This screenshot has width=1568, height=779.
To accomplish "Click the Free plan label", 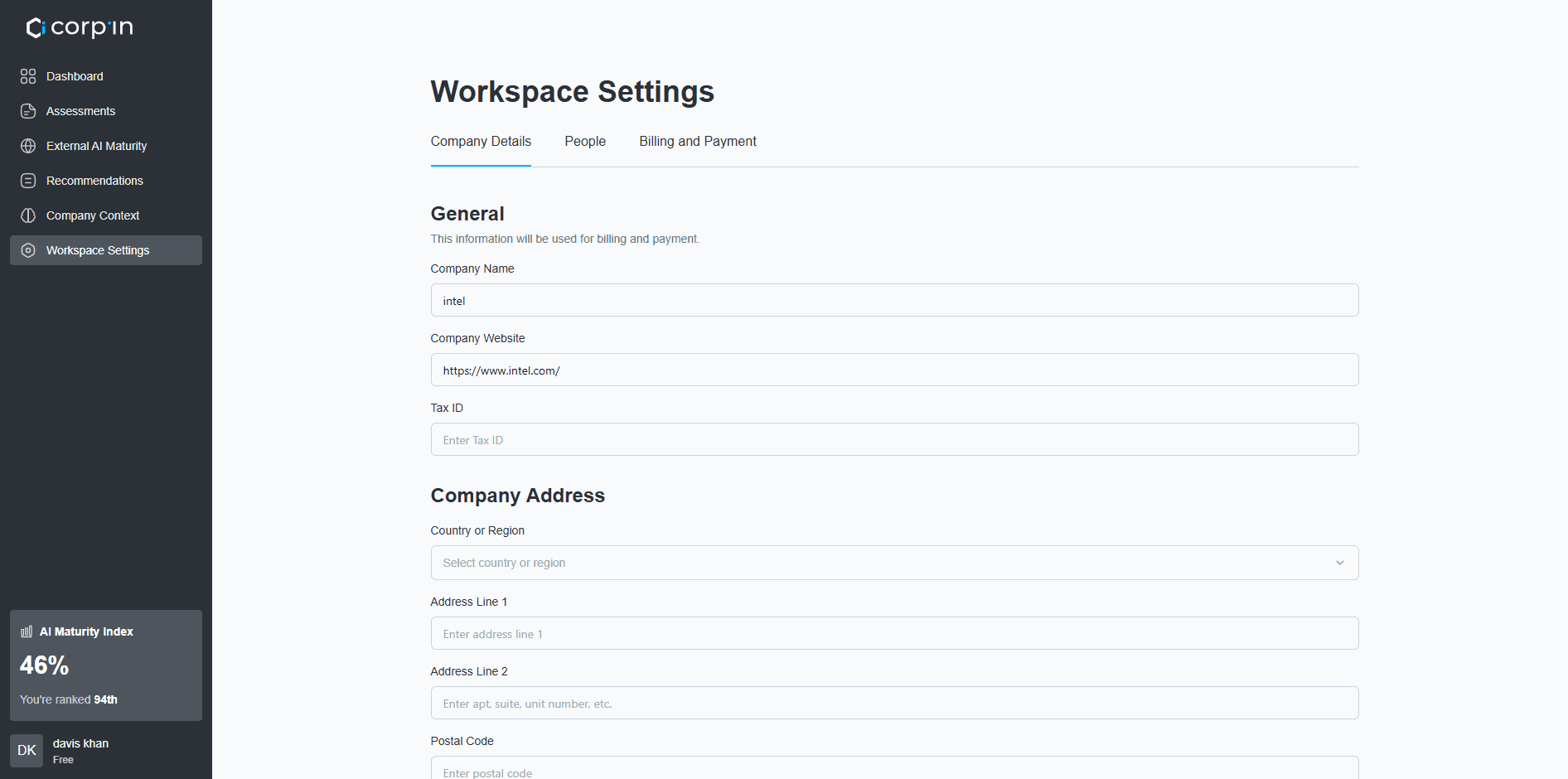I will [63, 760].
